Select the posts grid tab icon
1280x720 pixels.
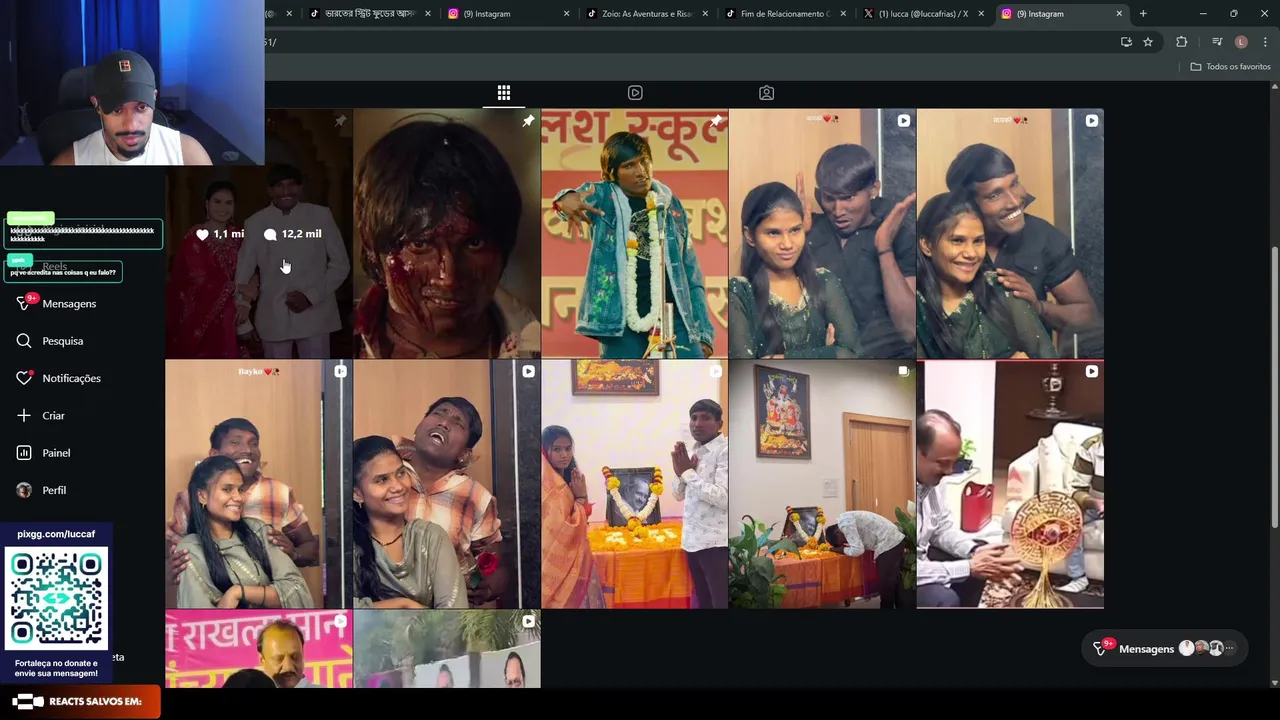coord(504,93)
